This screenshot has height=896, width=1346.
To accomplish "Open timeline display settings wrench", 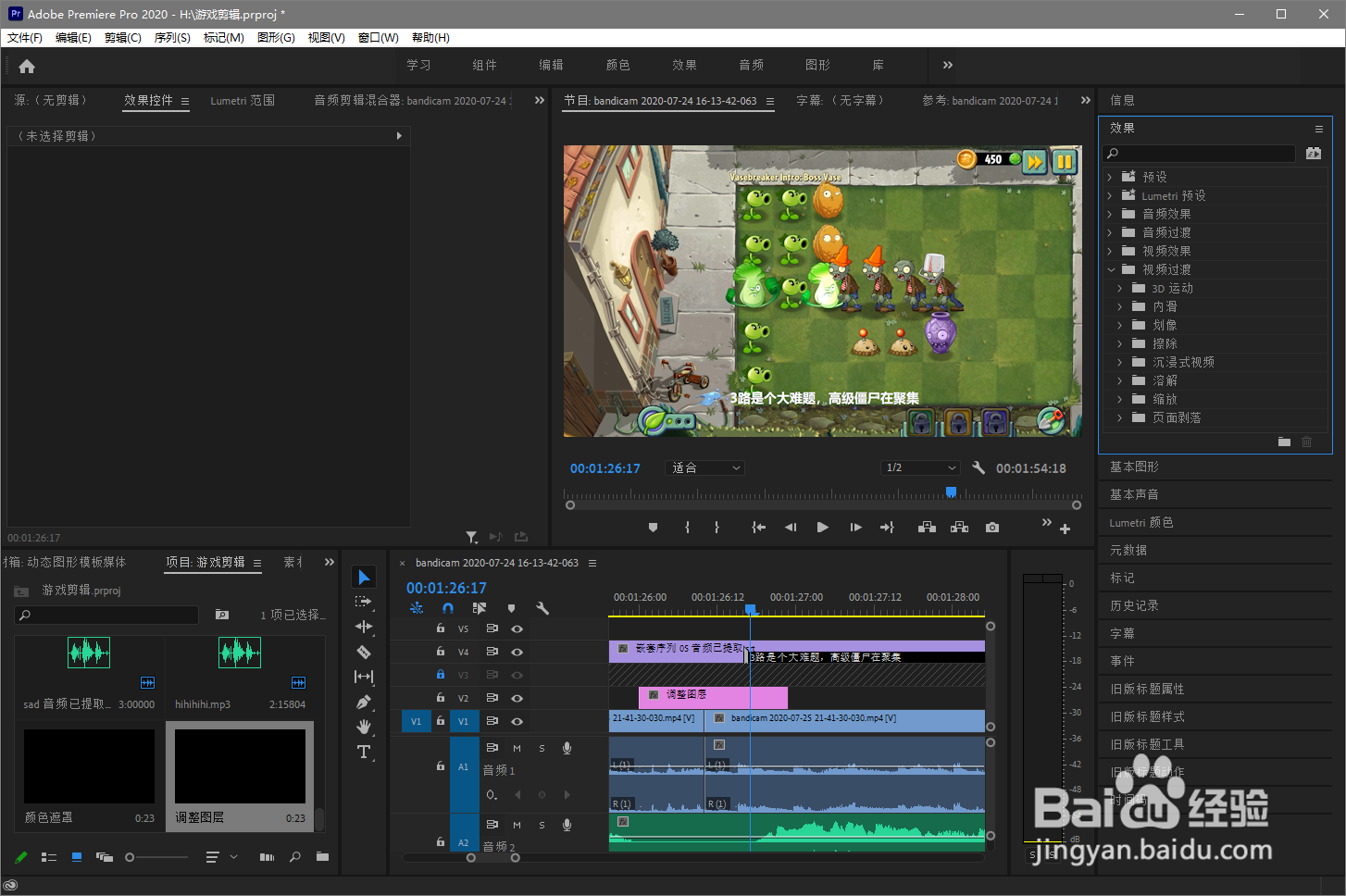I will [542, 608].
